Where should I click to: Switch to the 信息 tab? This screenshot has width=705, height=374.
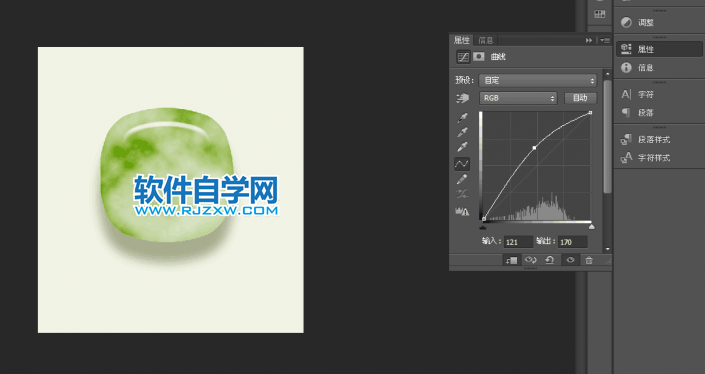[x=486, y=40]
